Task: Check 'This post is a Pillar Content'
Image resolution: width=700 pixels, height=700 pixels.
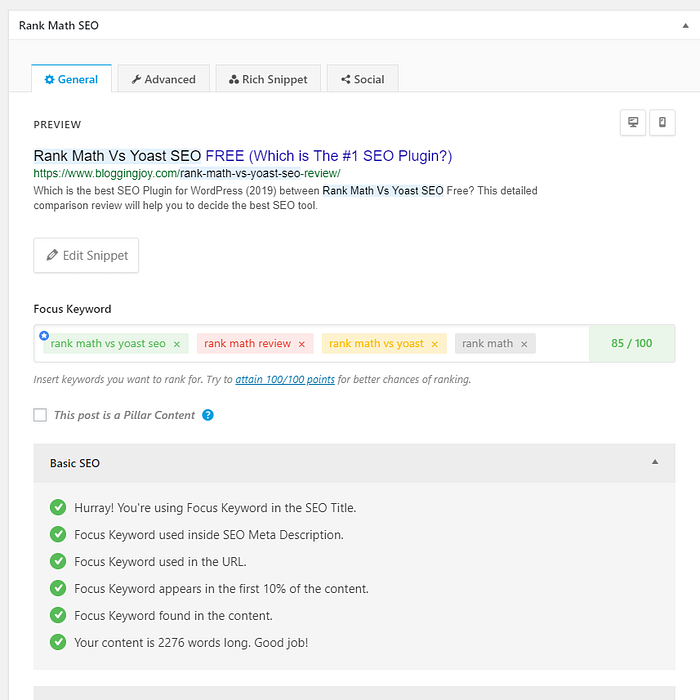Action: pyautogui.click(x=40, y=415)
